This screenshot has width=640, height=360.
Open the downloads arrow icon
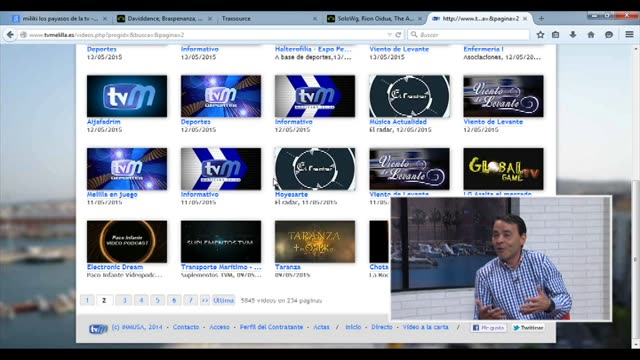573,35
